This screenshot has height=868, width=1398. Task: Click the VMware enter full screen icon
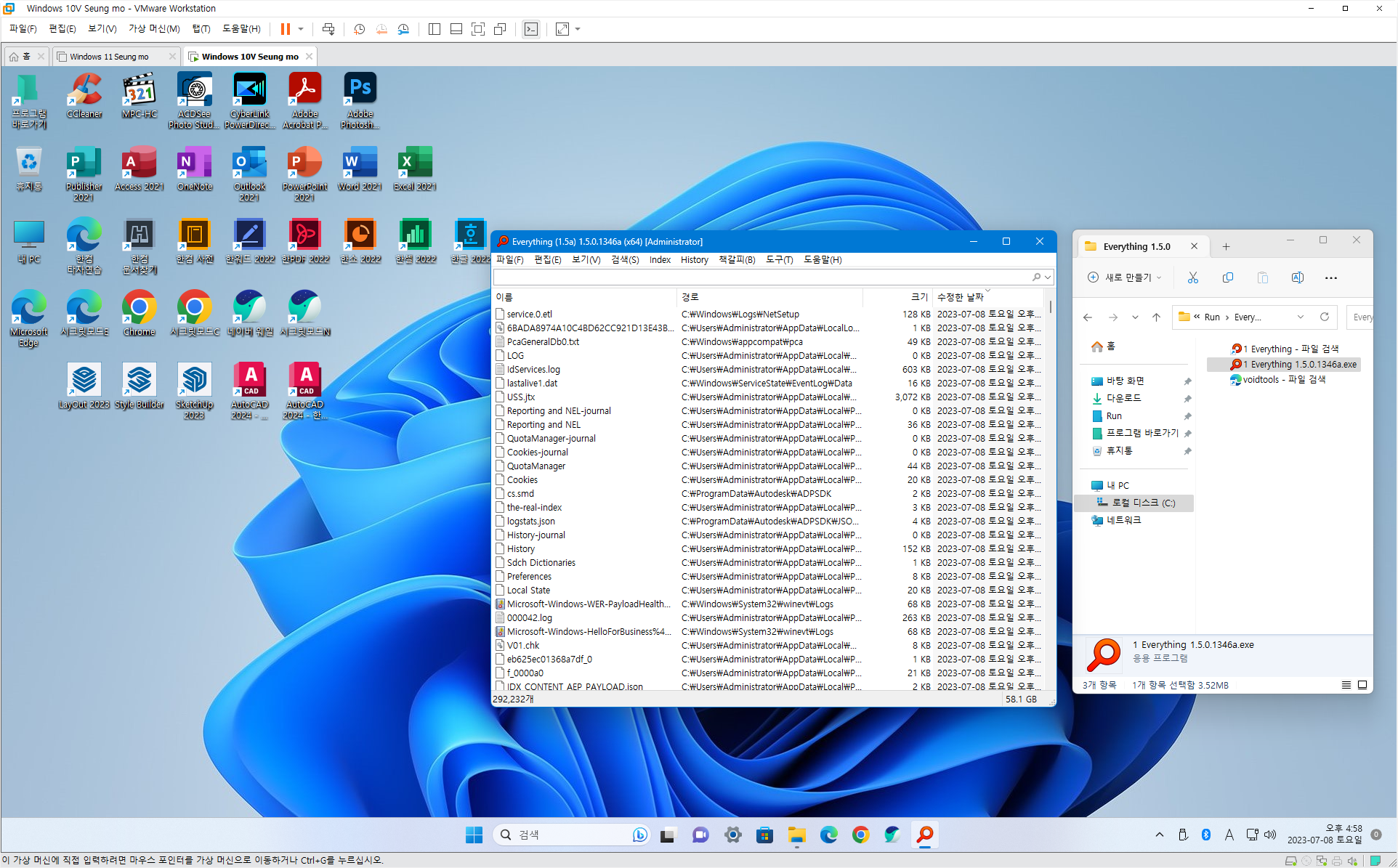[478, 29]
